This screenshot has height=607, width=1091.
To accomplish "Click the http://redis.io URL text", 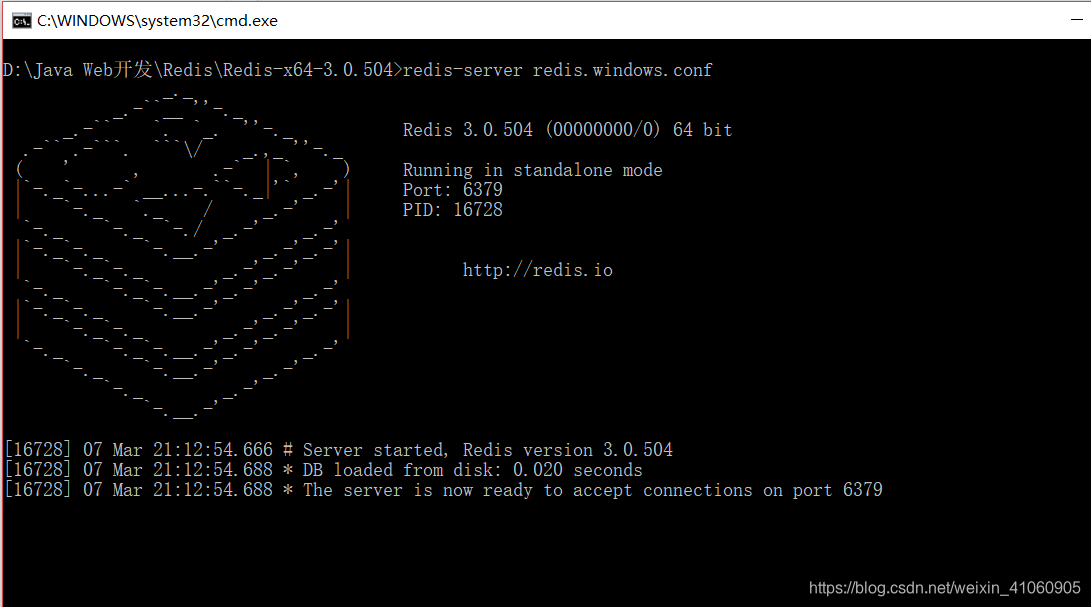I will (538, 270).
